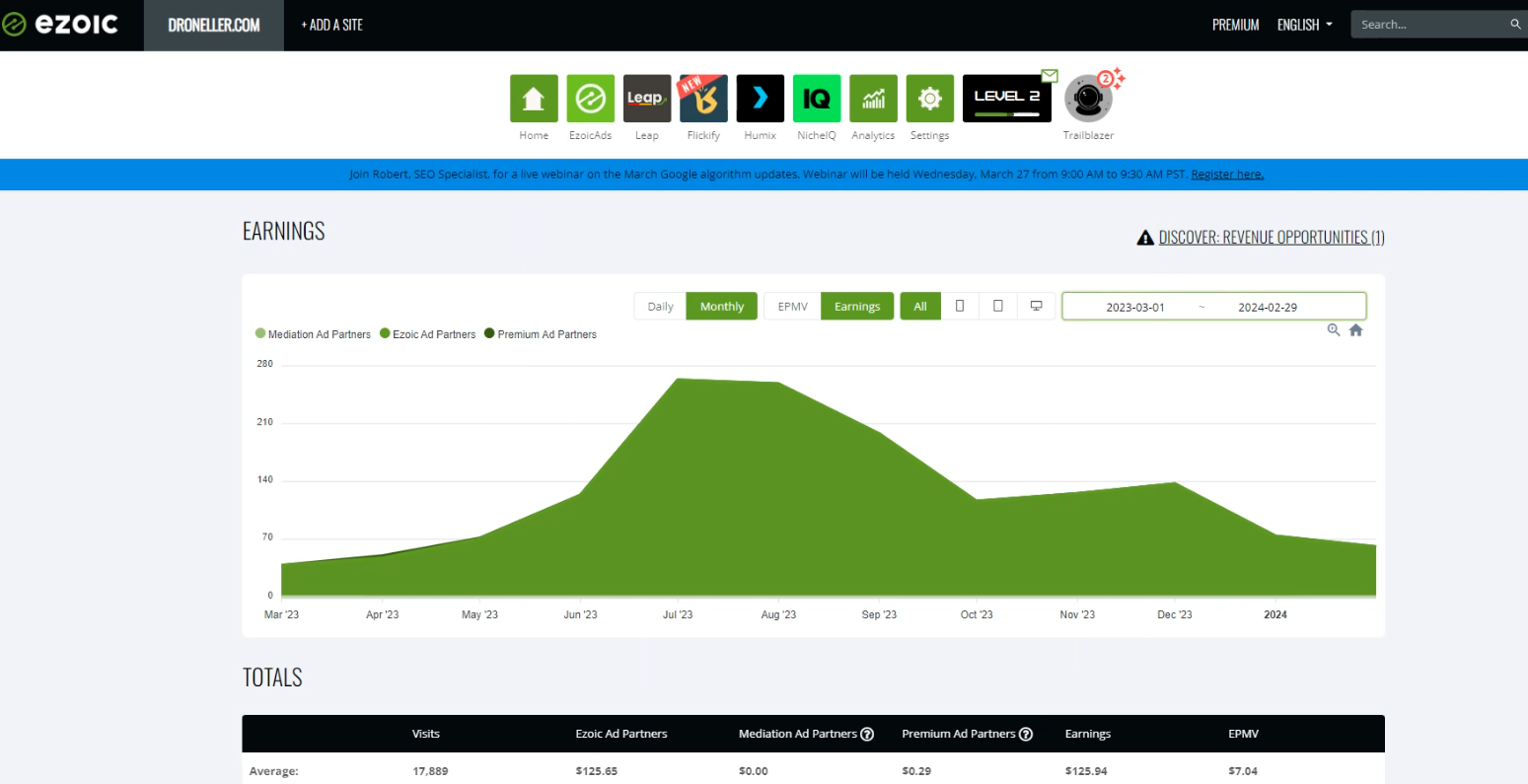1528x784 pixels.
Task: Click the Mediation Ad Partners help icon
Action: [867, 734]
